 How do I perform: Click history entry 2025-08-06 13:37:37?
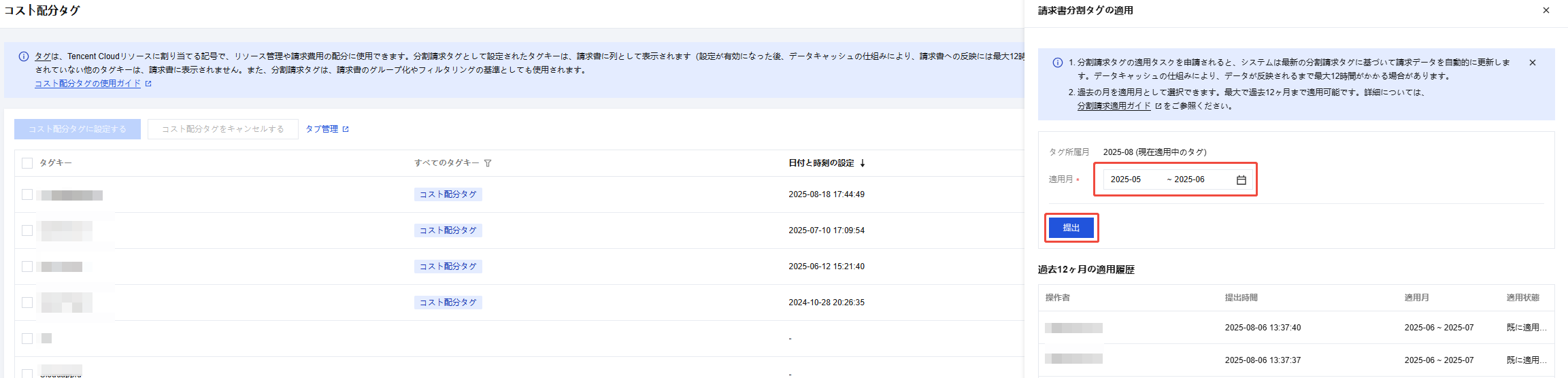(1263, 360)
